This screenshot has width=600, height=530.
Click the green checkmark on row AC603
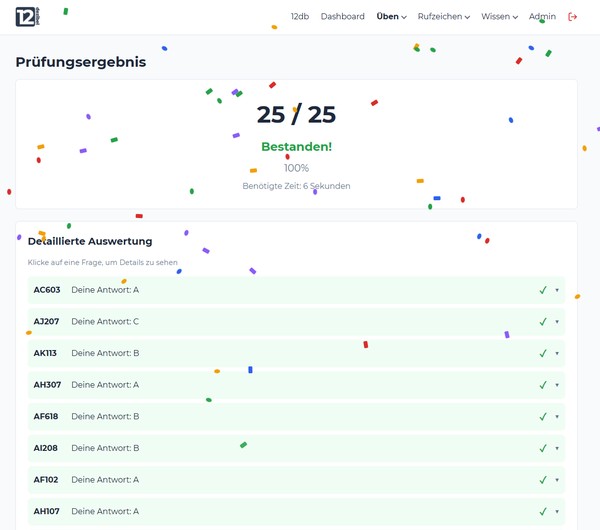coord(543,290)
